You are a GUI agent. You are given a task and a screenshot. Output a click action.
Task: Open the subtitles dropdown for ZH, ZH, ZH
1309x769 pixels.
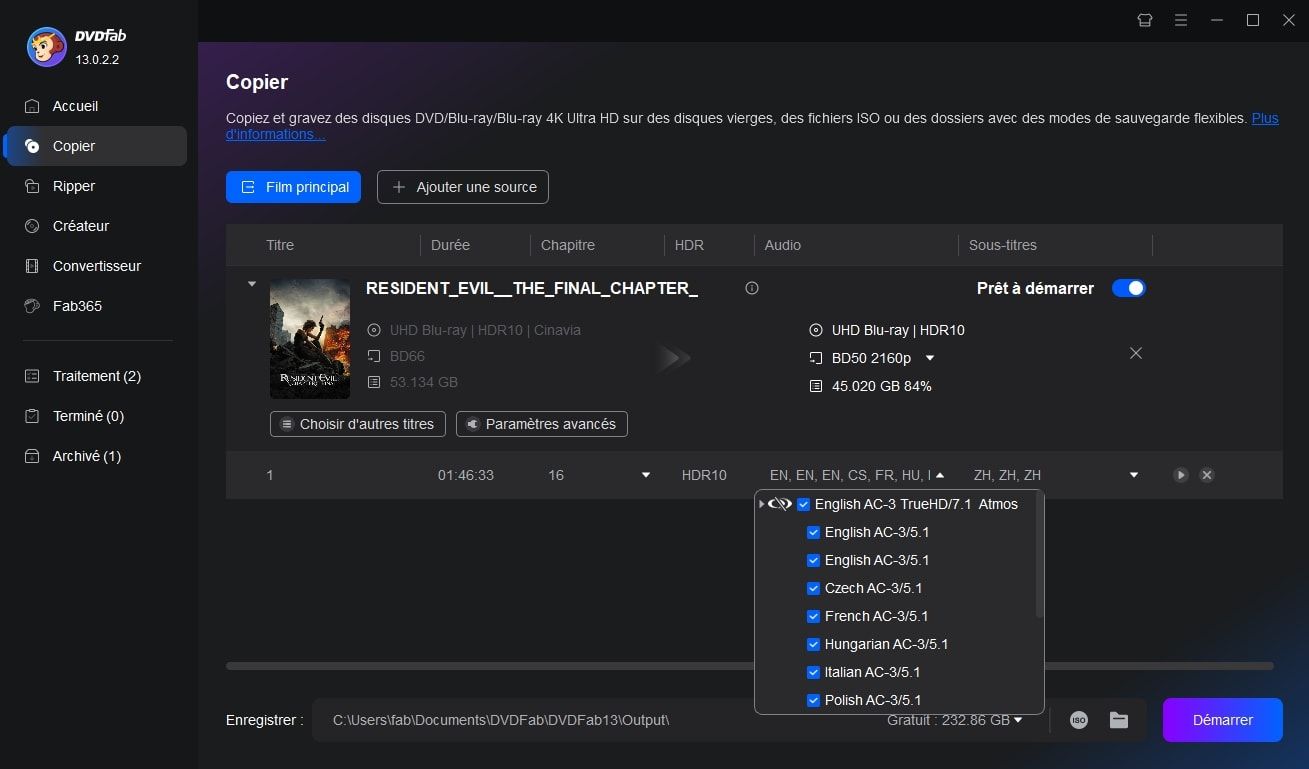[1134, 475]
